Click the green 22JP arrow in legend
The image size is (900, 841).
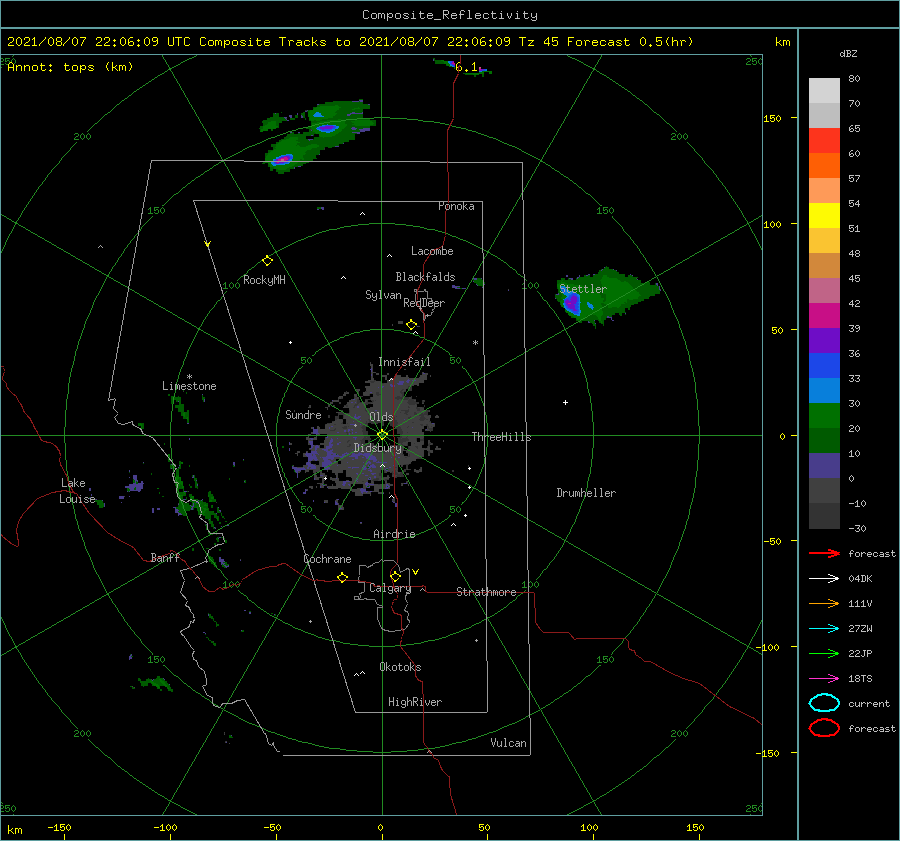click(824, 653)
